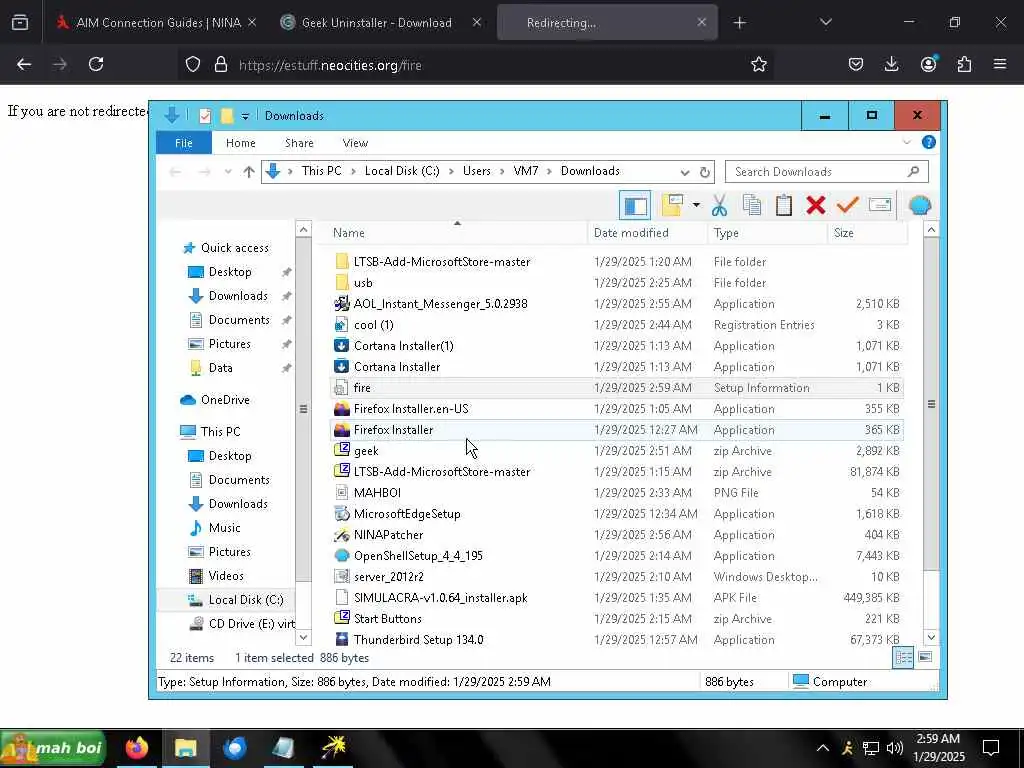
Task: Select MicrosoftEdgeSetup application file
Action: click(407, 514)
